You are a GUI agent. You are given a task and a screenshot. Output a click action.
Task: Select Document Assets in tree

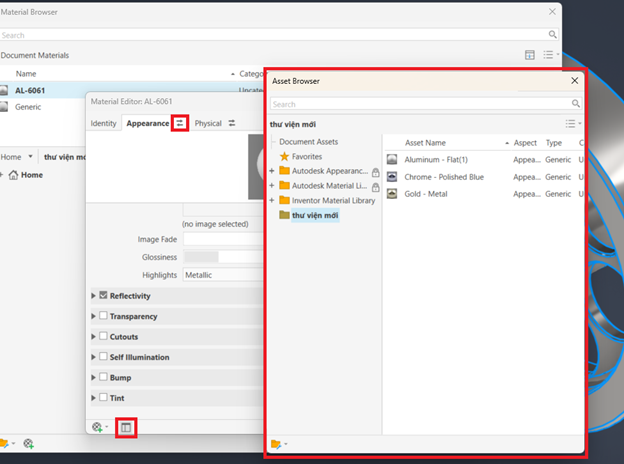coord(308,142)
